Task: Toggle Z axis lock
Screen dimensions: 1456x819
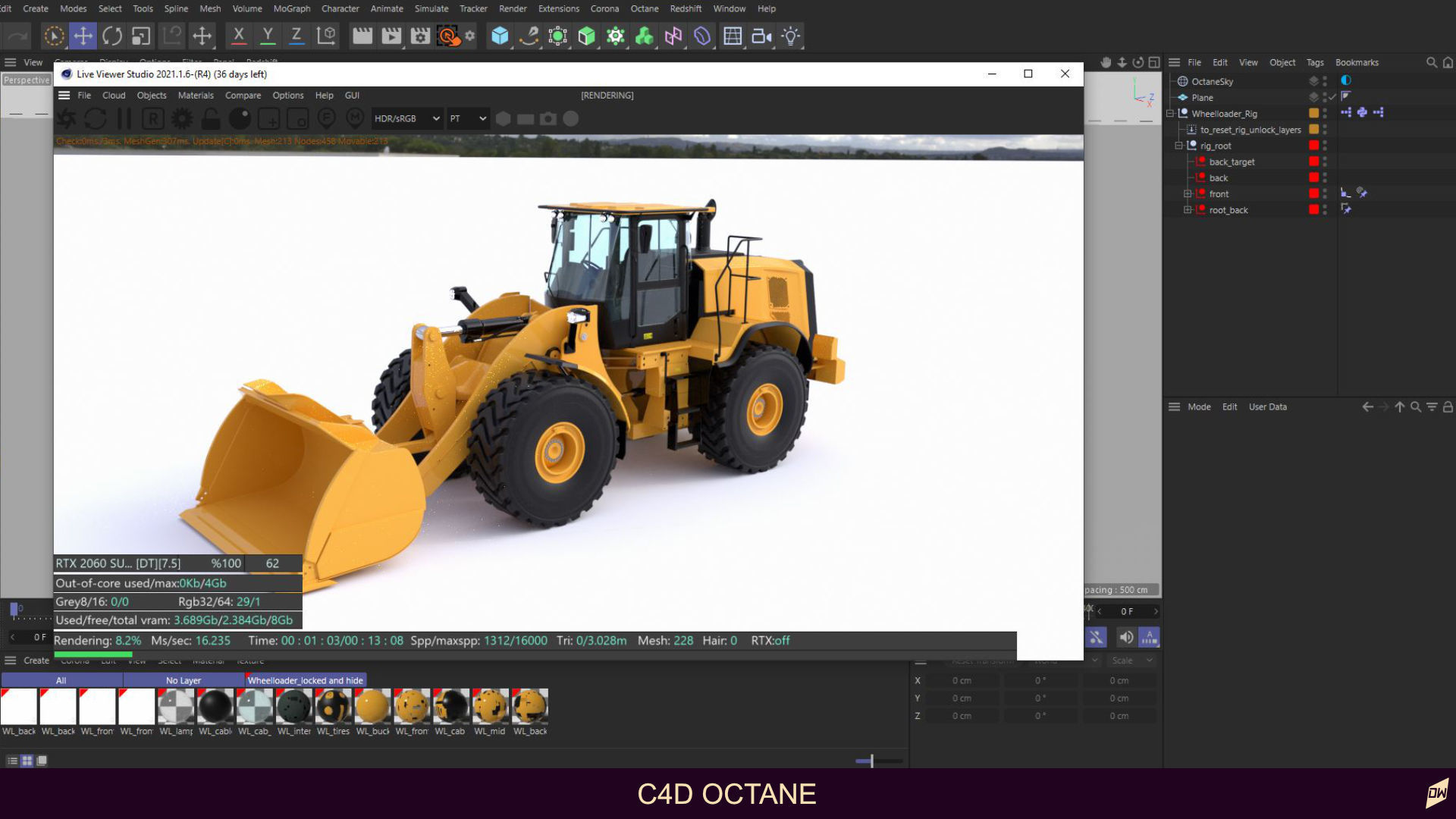Action: (x=297, y=36)
